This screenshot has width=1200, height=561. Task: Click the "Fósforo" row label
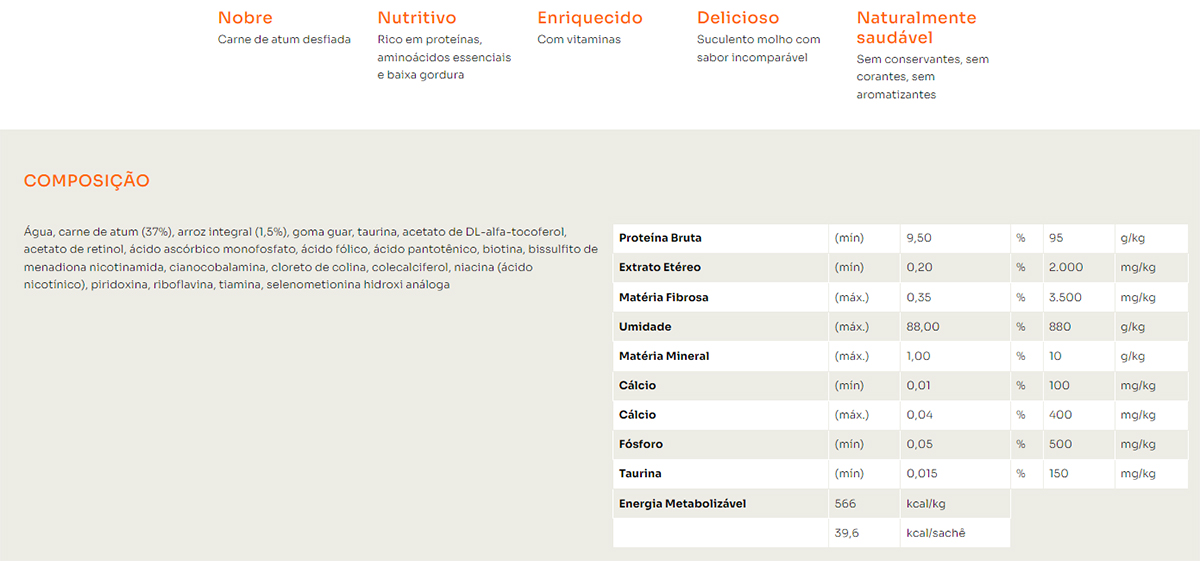click(x=641, y=444)
